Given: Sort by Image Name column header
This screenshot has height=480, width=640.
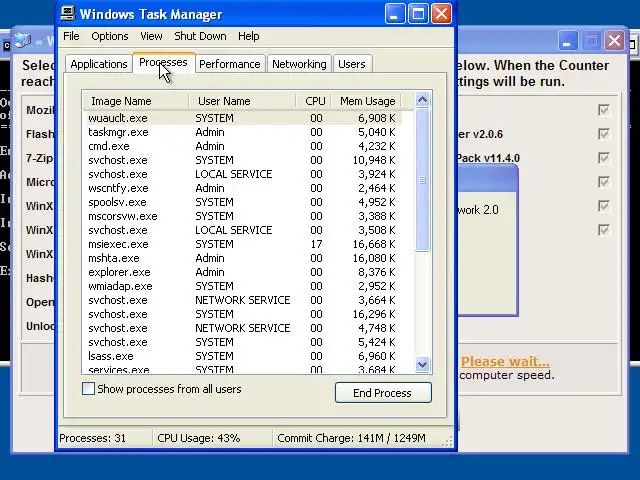Looking at the screenshot, I should point(136,101).
